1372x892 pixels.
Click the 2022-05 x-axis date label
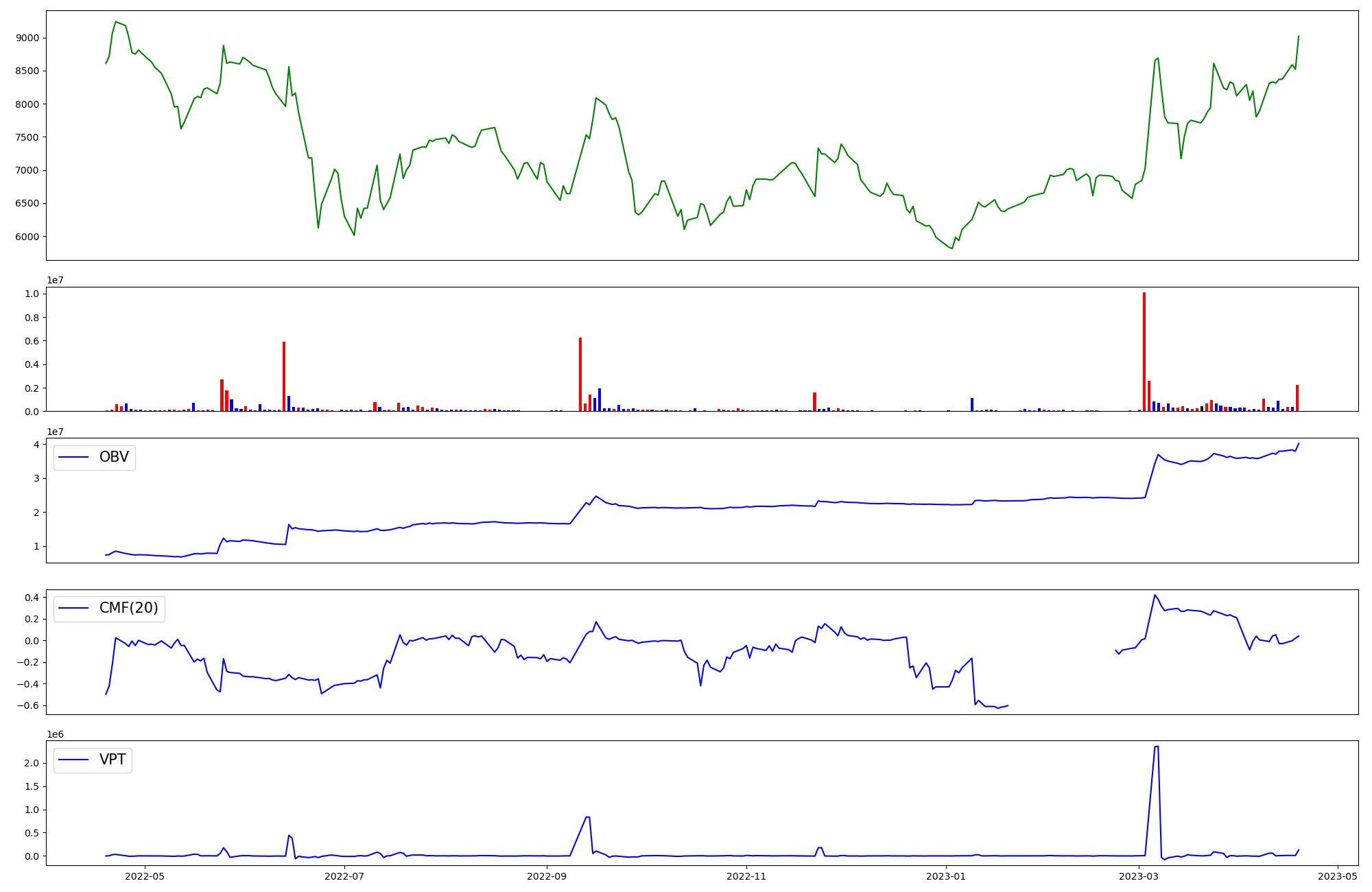pyautogui.click(x=145, y=876)
